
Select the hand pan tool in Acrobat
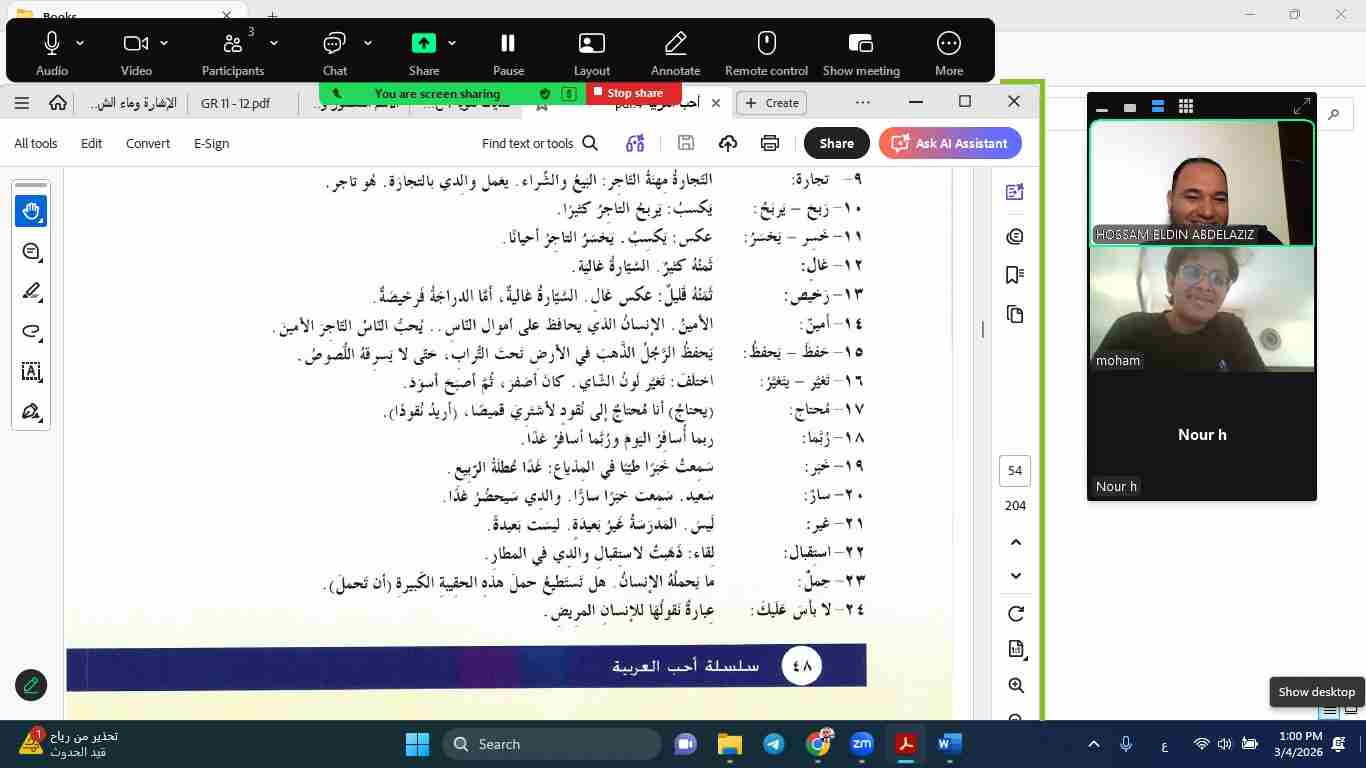tap(31, 211)
